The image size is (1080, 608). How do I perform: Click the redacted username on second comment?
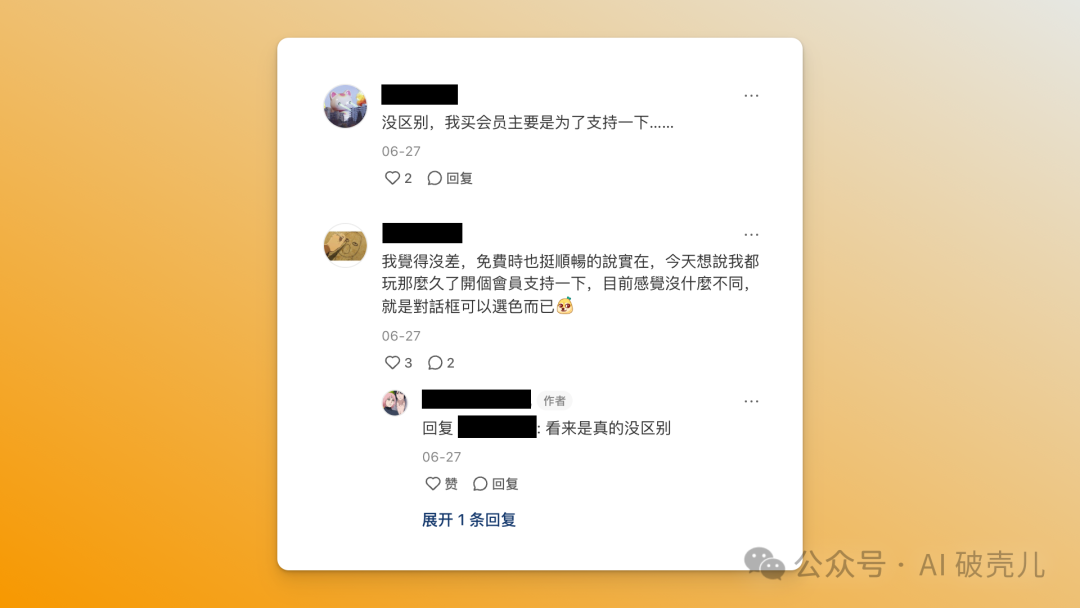422,233
